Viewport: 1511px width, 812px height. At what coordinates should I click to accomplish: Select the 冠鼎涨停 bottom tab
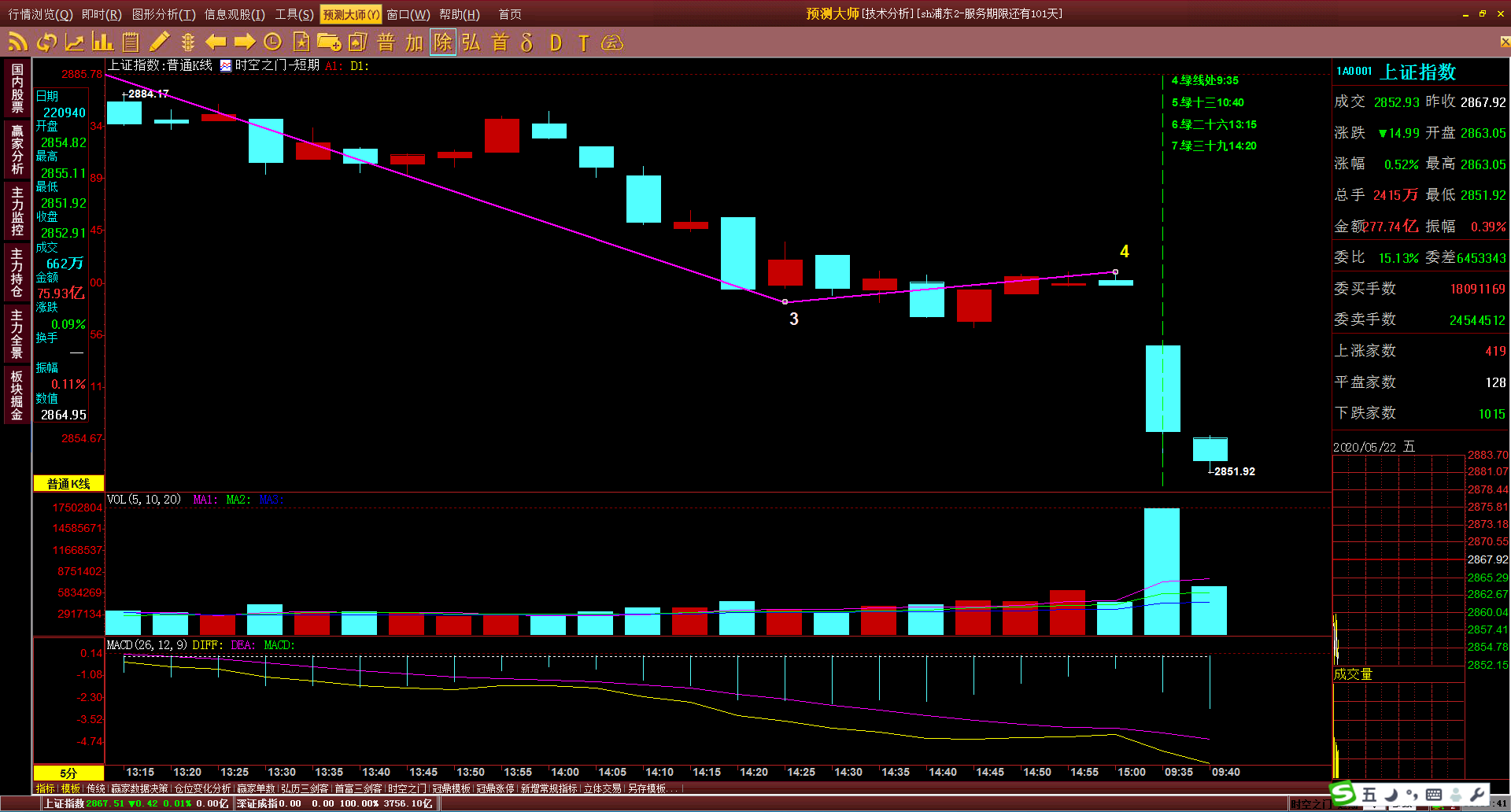(495, 788)
